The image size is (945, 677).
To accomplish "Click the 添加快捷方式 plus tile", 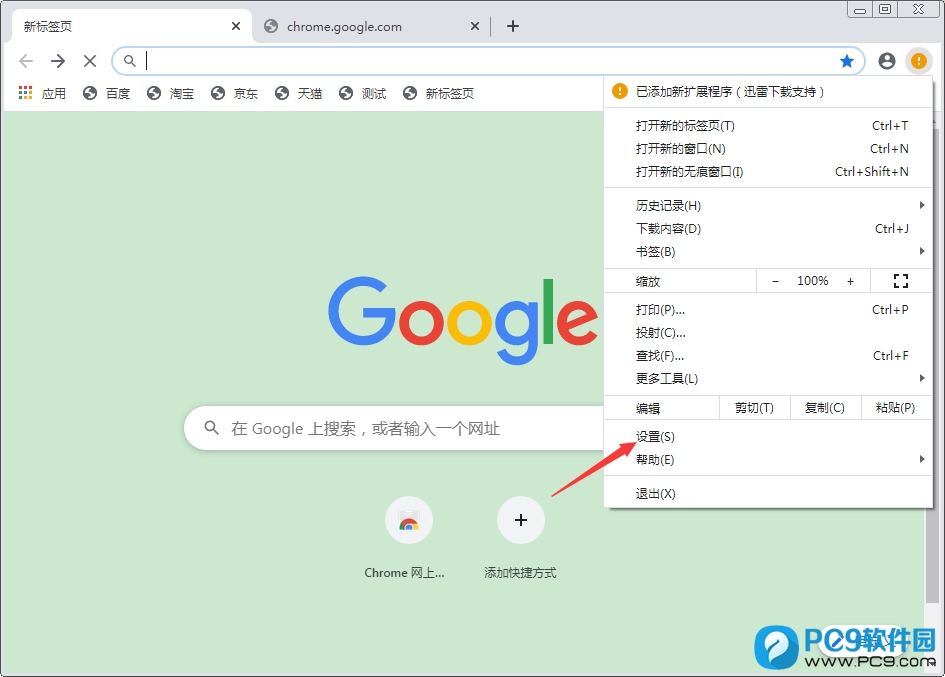I will tap(521, 538).
